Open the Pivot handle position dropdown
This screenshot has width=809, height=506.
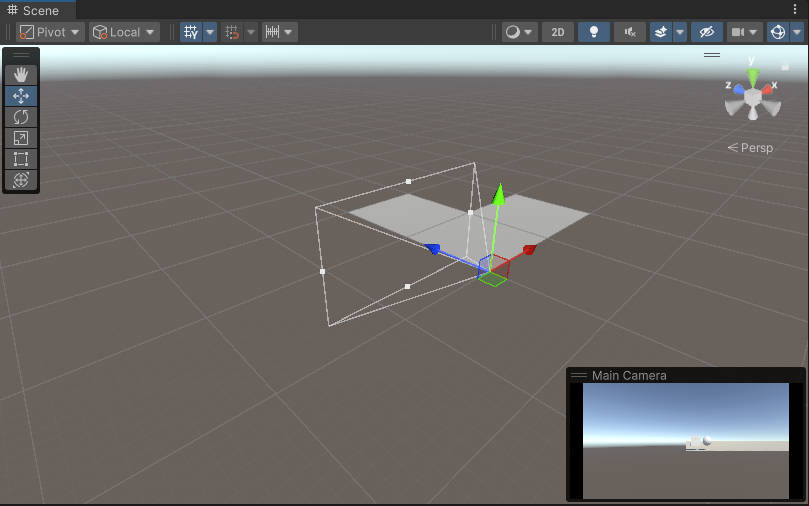(50, 32)
